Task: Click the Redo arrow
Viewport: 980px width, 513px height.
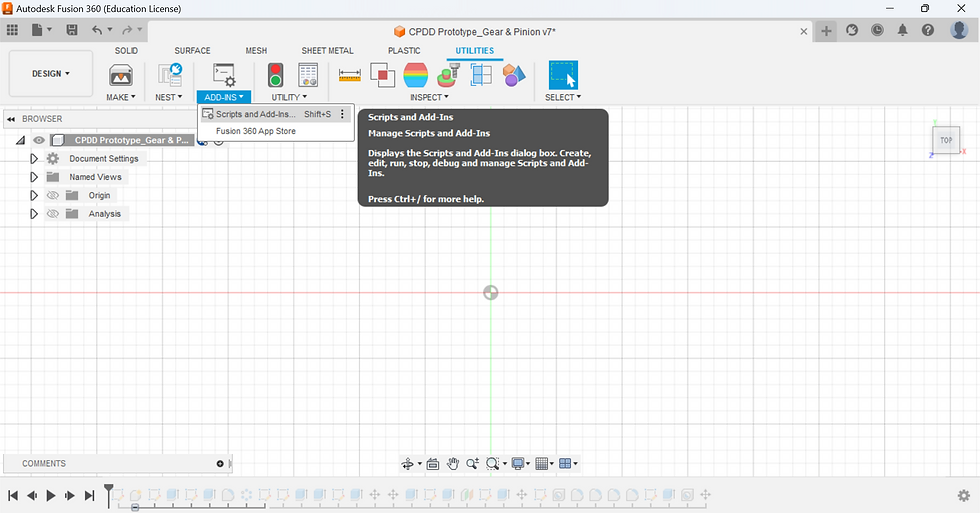Action: tap(128, 29)
